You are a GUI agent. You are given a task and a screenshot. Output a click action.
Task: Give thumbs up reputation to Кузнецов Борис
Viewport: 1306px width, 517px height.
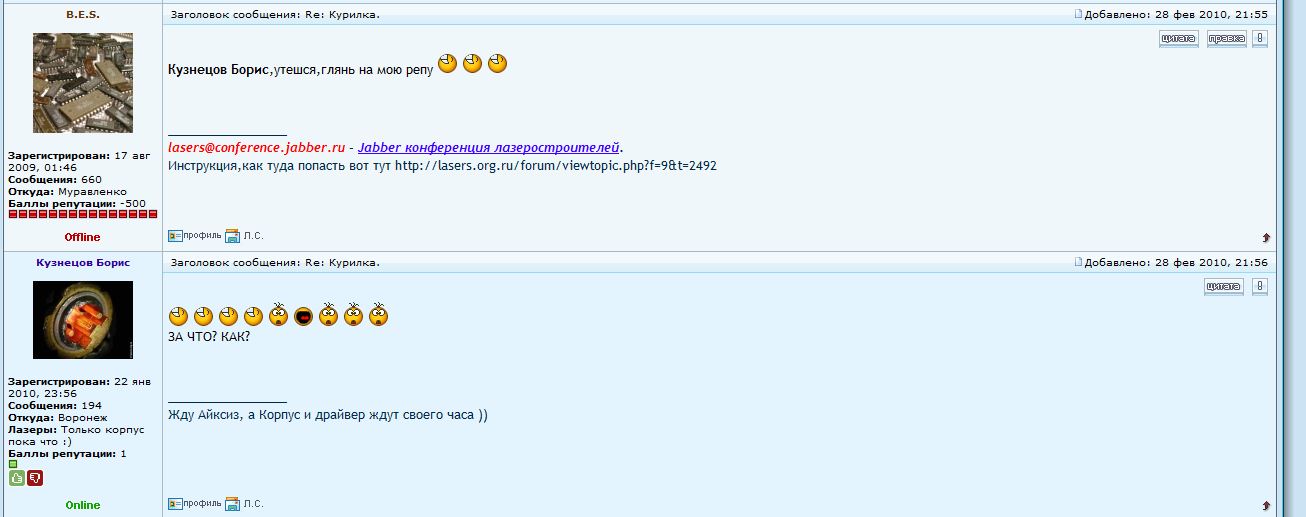(17, 478)
